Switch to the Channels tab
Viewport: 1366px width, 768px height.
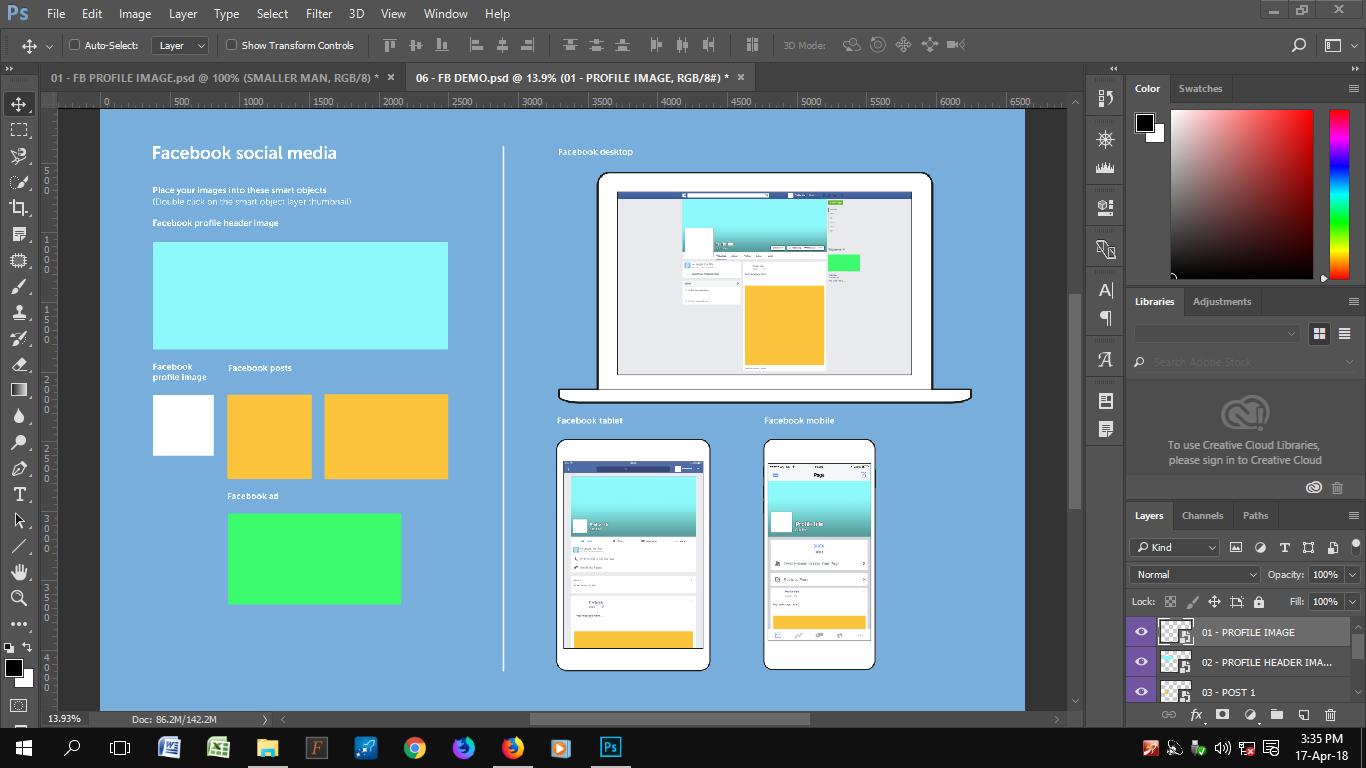(x=1202, y=516)
